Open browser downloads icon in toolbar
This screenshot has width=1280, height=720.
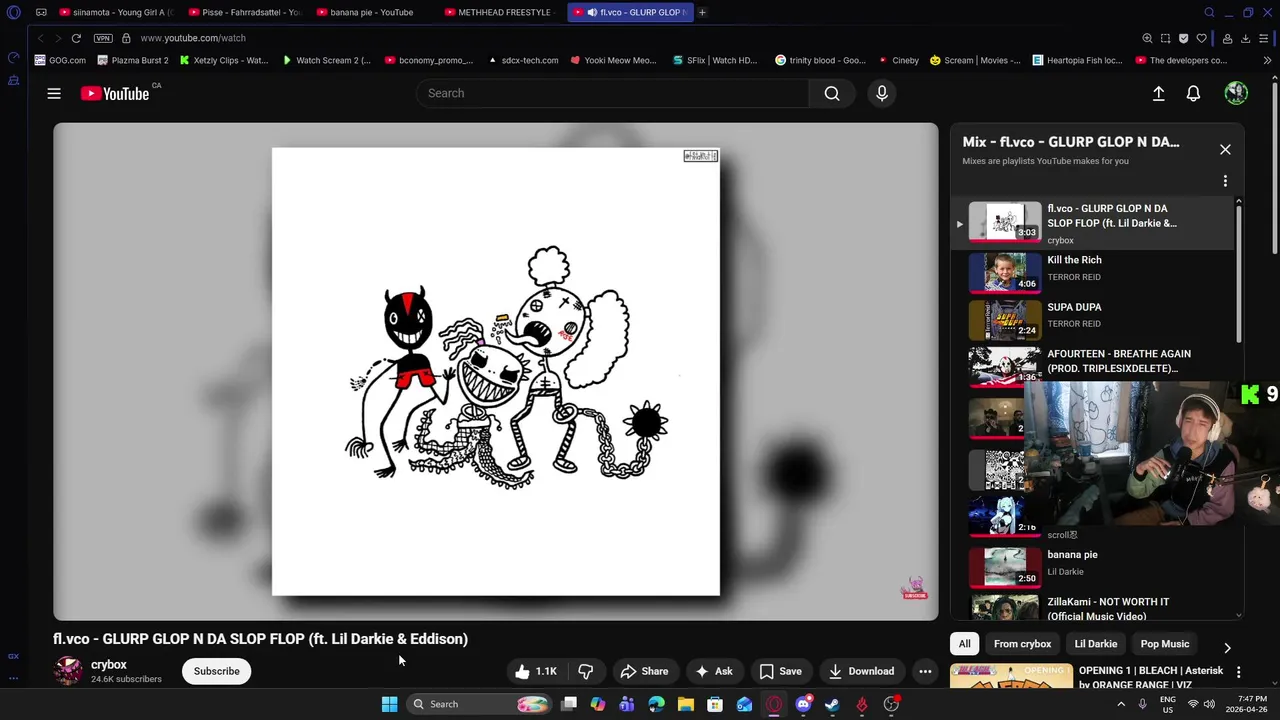pyautogui.click(x=1245, y=38)
